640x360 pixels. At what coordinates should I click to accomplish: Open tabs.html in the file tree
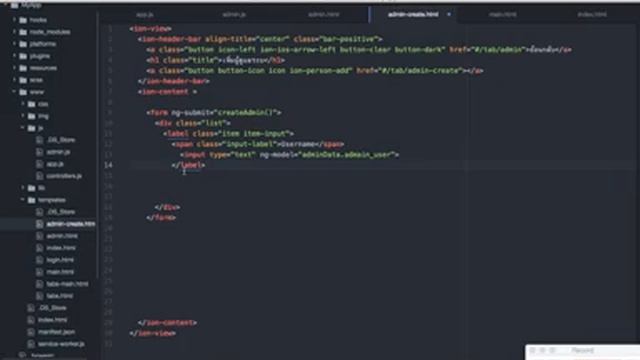[x=60, y=296]
